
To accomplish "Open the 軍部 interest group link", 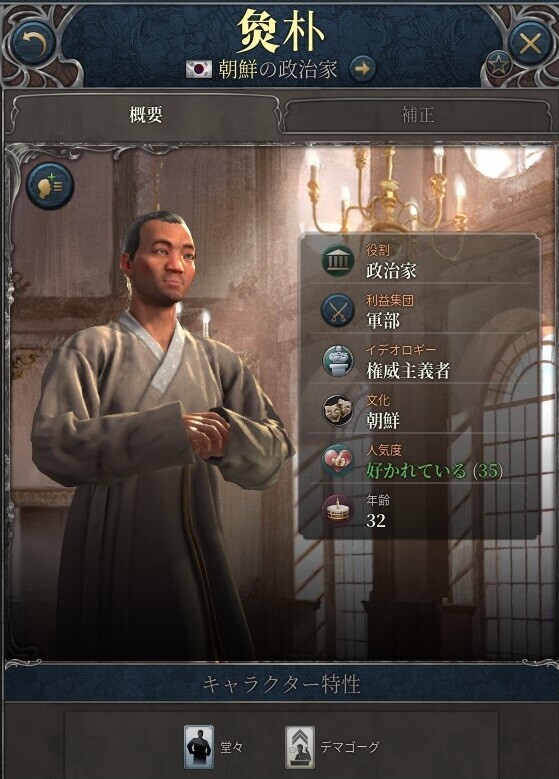I will point(383,321).
